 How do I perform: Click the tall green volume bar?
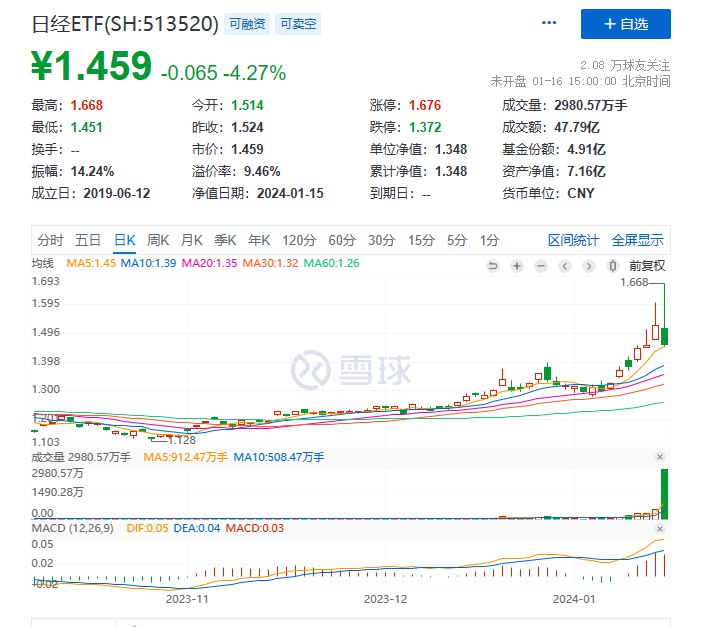[x=664, y=494]
